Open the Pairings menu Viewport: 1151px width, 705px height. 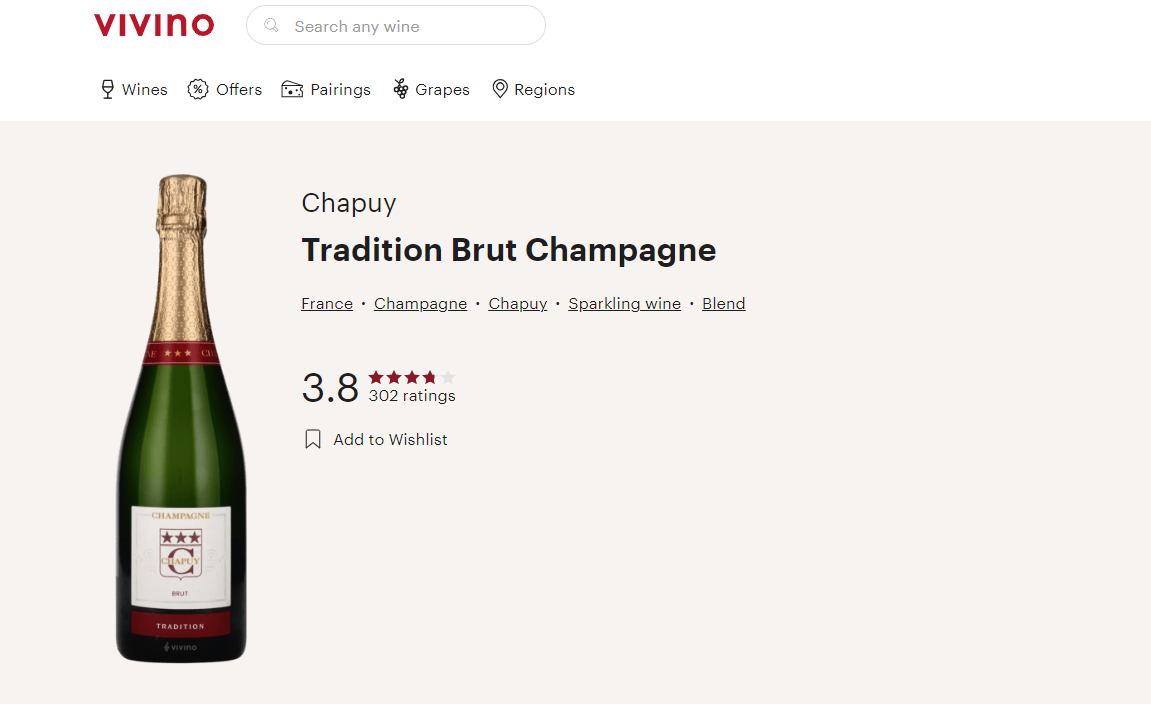click(x=340, y=90)
